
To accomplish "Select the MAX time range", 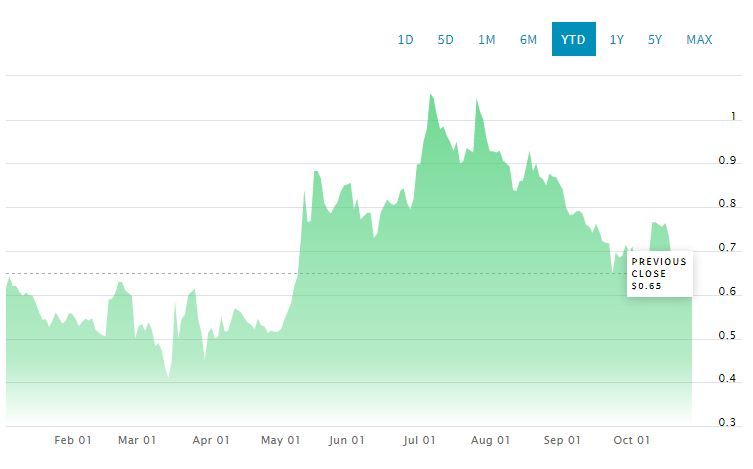I will pyautogui.click(x=699, y=40).
